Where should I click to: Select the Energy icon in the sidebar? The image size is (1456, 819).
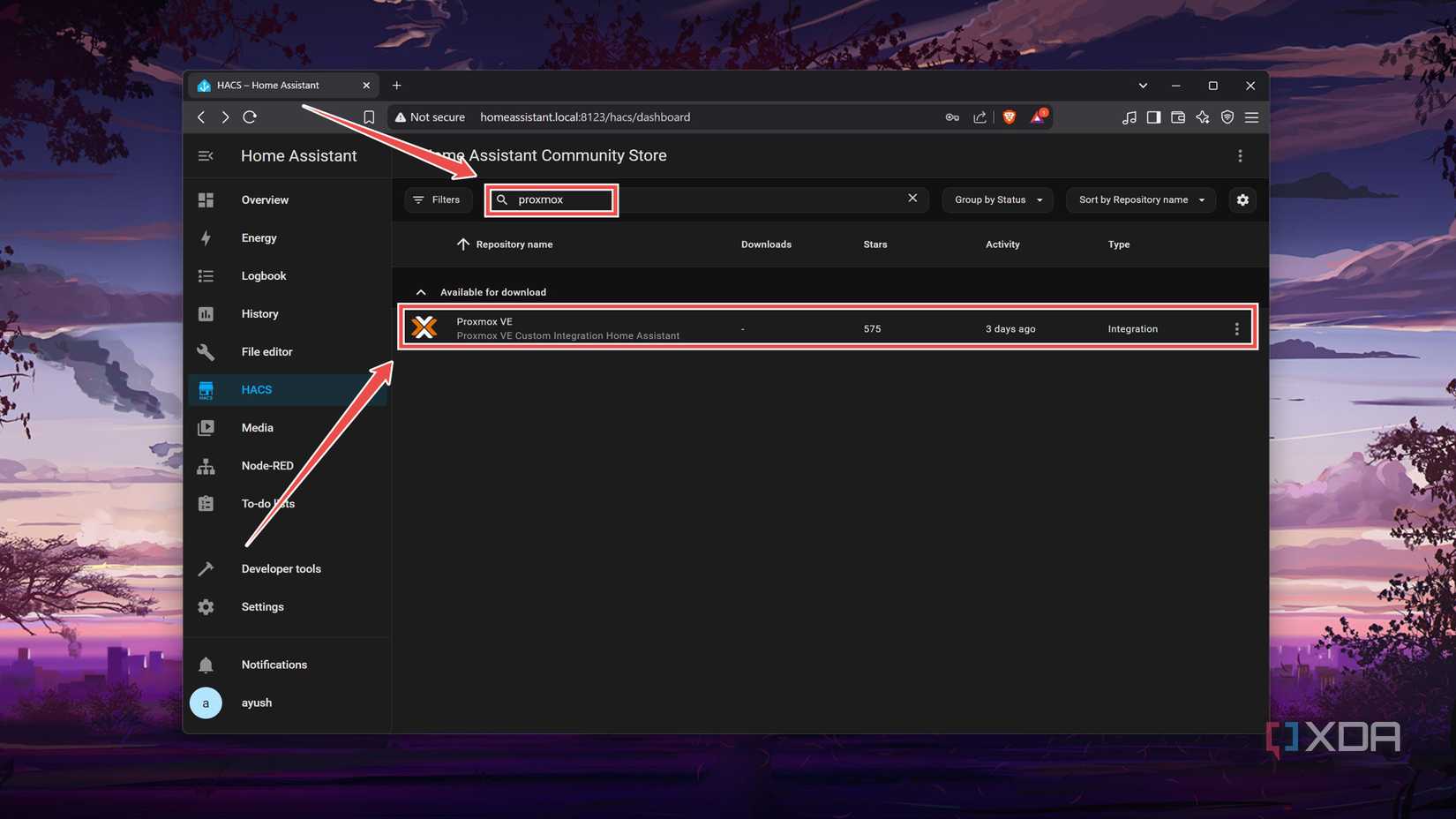206,237
